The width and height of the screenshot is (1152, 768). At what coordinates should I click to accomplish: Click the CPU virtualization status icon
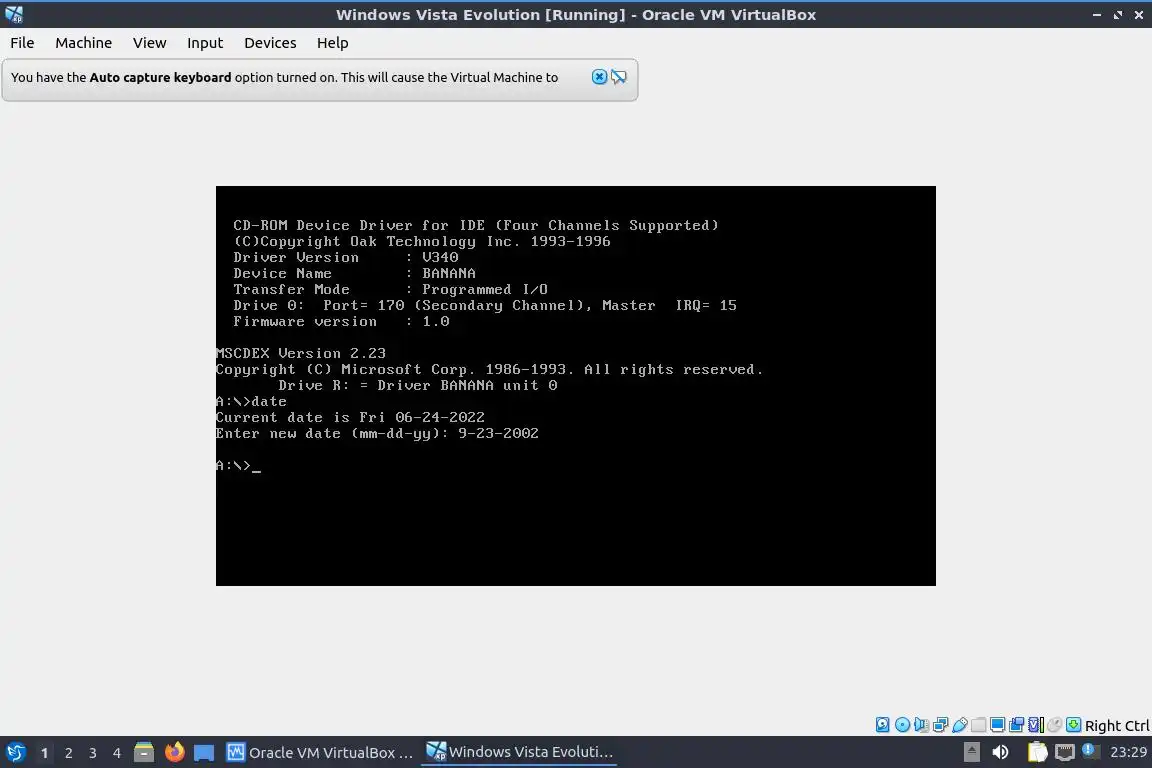[1036, 725]
